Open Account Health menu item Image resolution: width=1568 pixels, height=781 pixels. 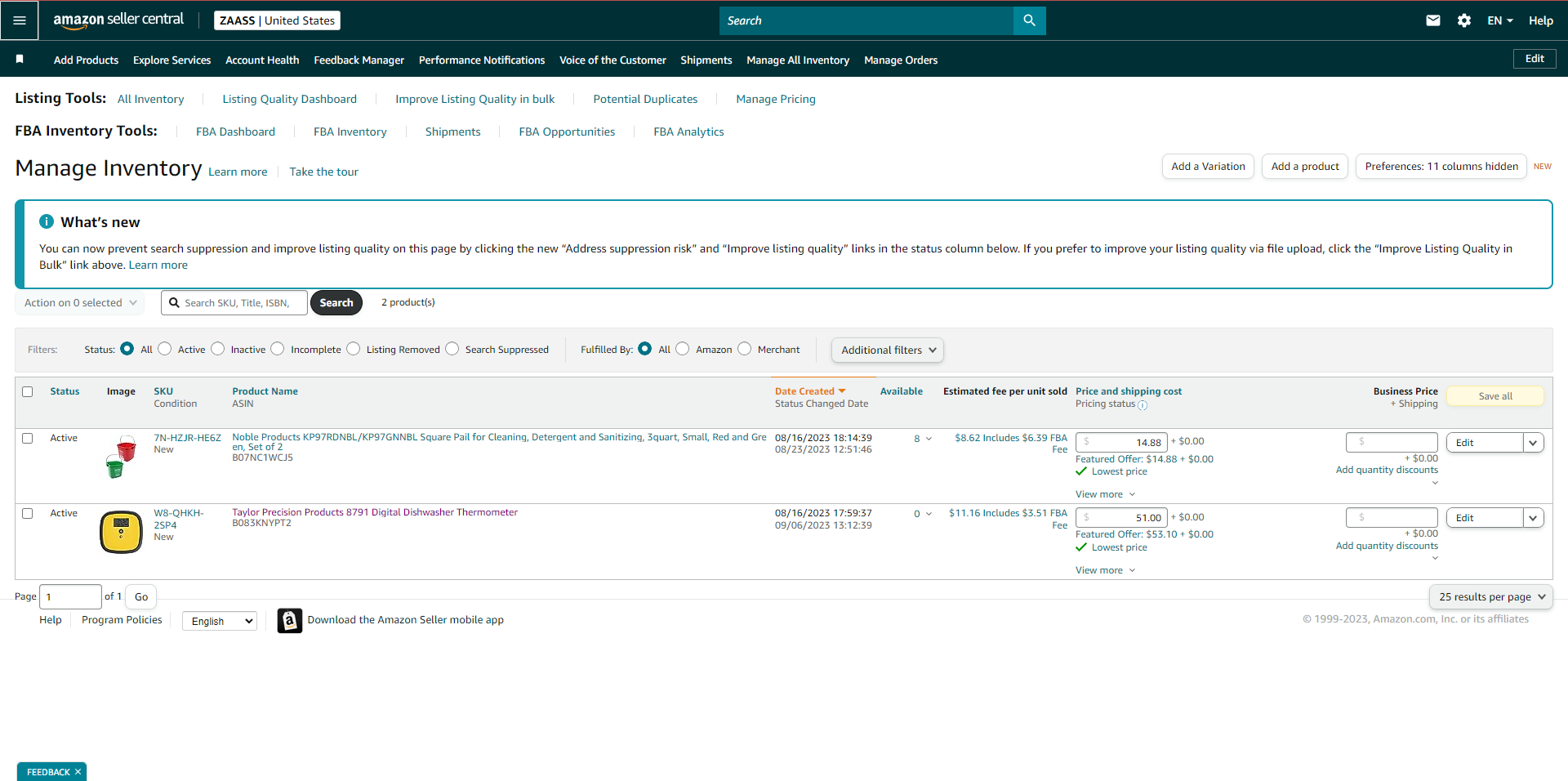[262, 60]
